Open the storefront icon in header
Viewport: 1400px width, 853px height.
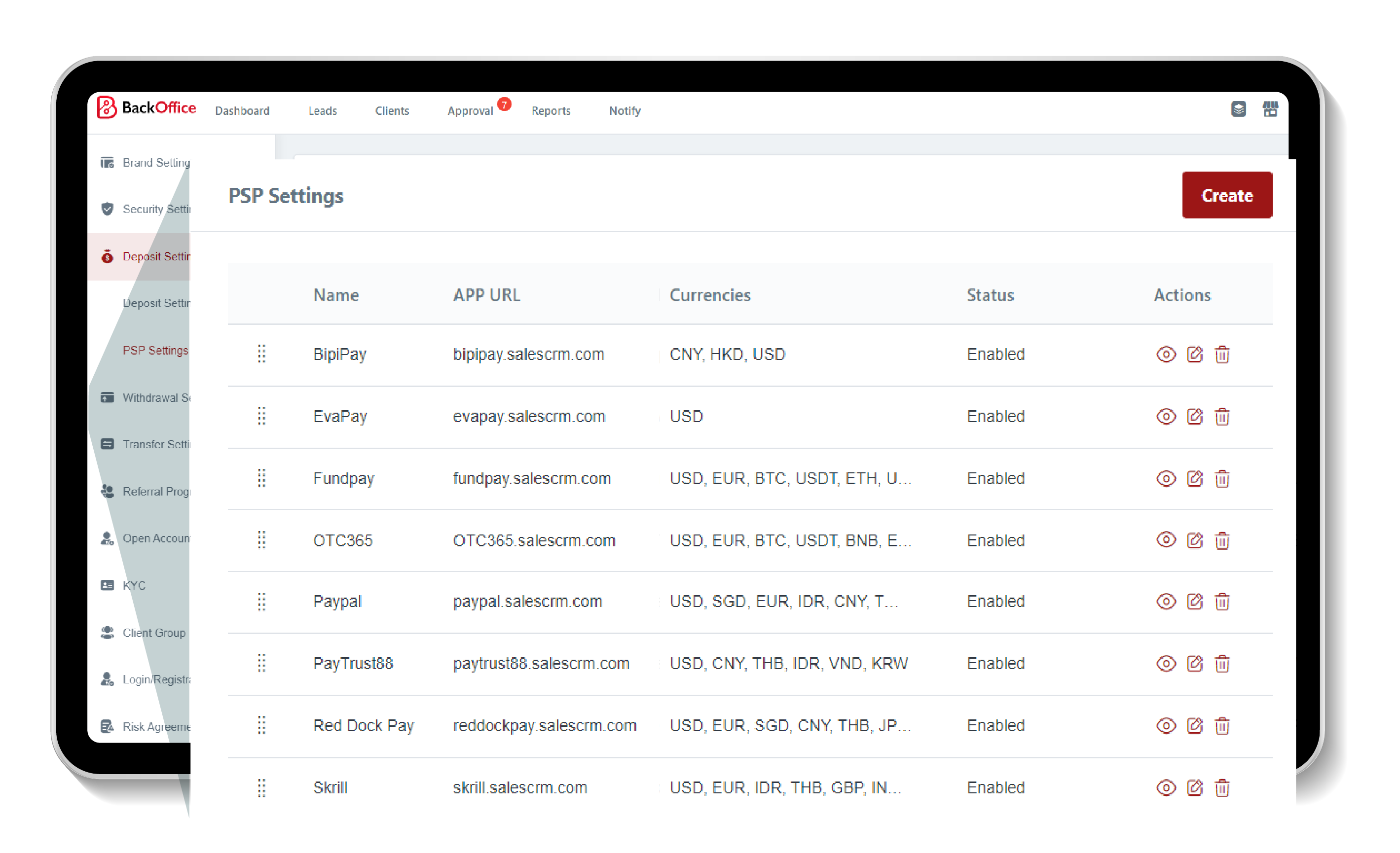[1270, 109]
